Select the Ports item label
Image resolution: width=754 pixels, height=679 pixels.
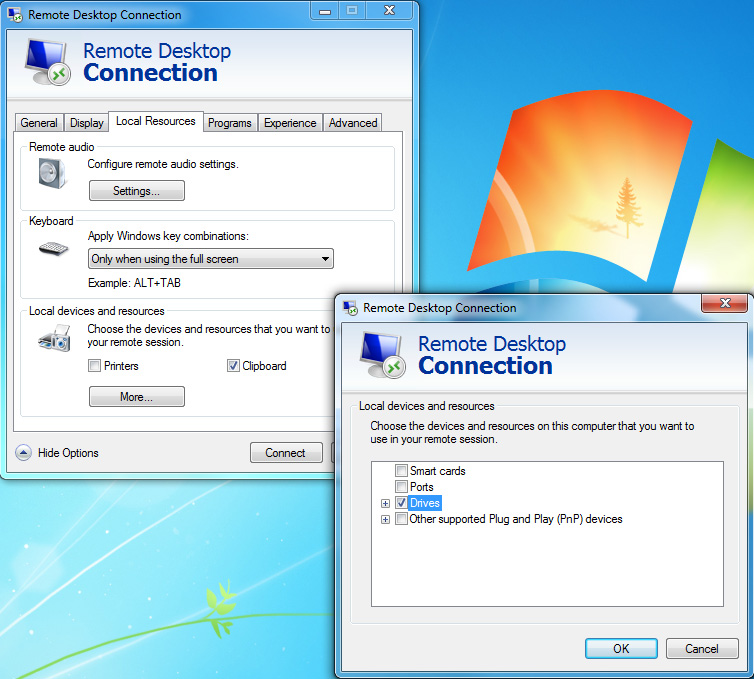coord(422,486)
